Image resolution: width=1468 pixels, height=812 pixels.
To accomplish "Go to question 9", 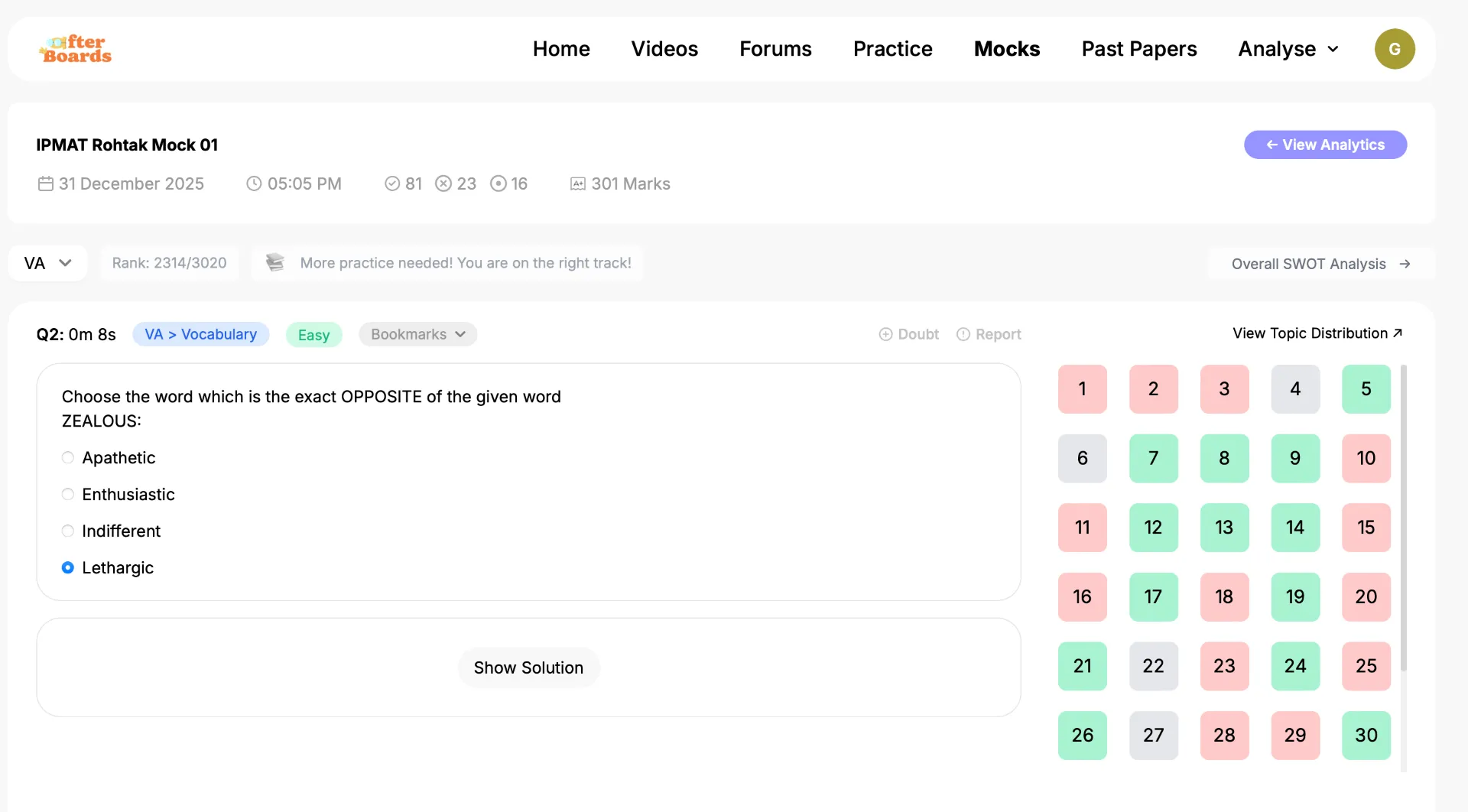I will click(x=1295, y=458).
